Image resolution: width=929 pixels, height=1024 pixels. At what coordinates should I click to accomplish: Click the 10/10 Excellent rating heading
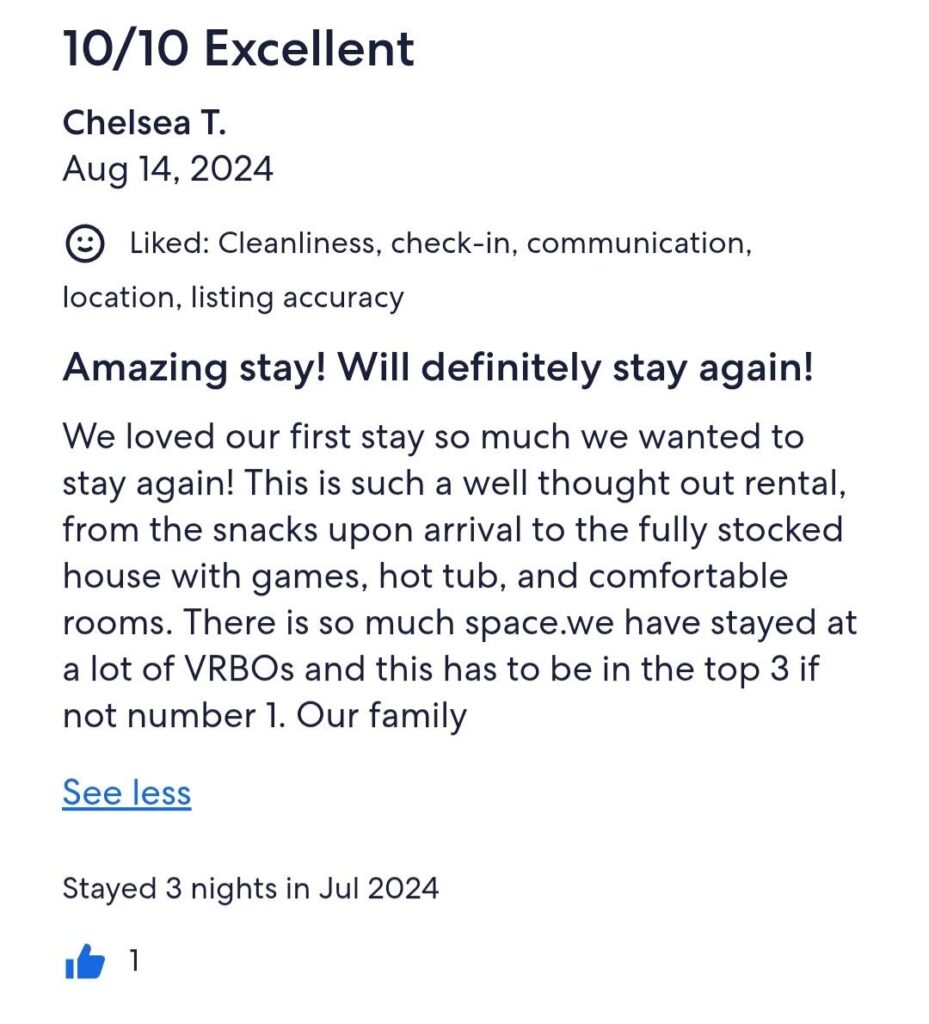tap(238, 49)
